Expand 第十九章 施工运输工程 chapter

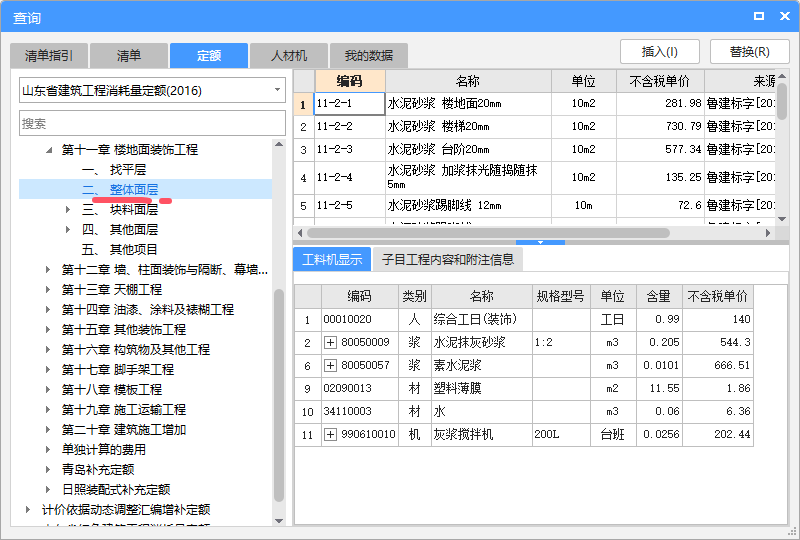coord(47,409)
